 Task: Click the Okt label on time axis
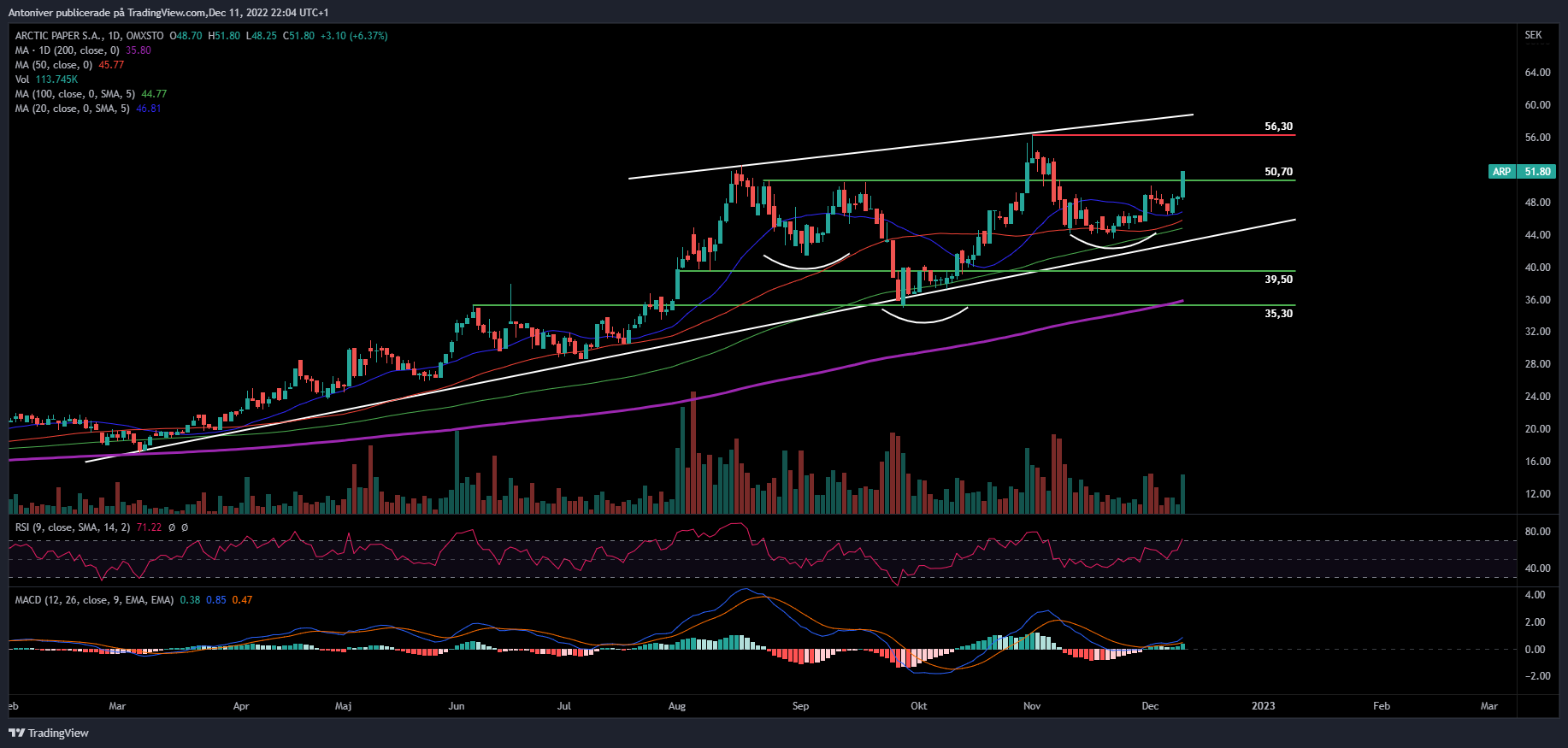click(918, 706)
